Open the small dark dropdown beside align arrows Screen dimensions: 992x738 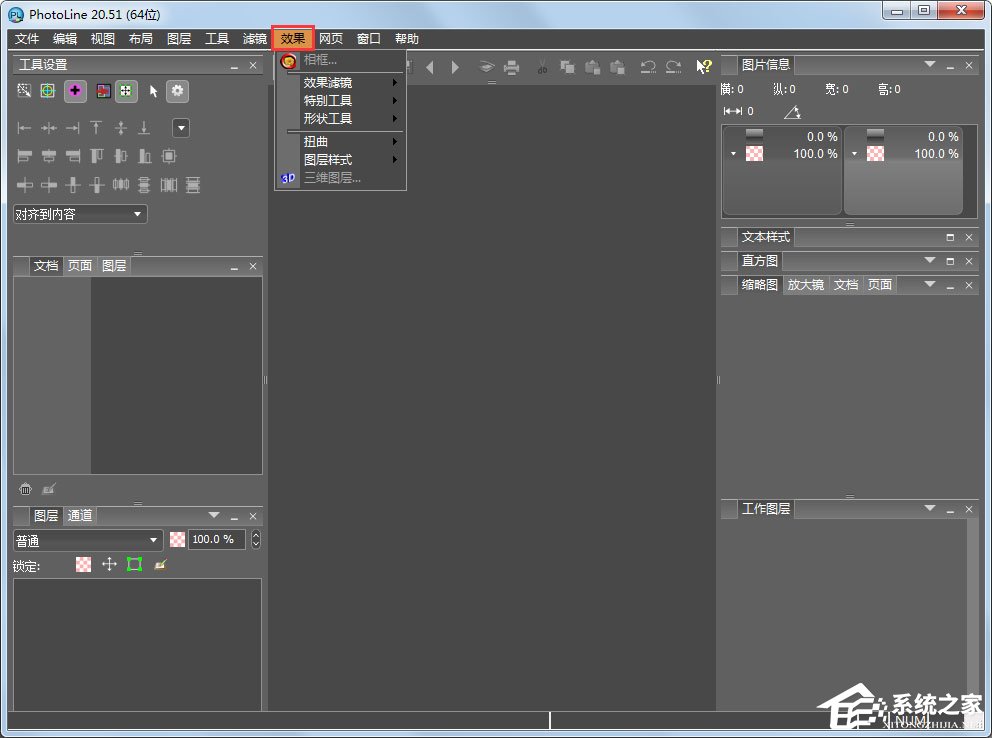click(x=181, y=128)
